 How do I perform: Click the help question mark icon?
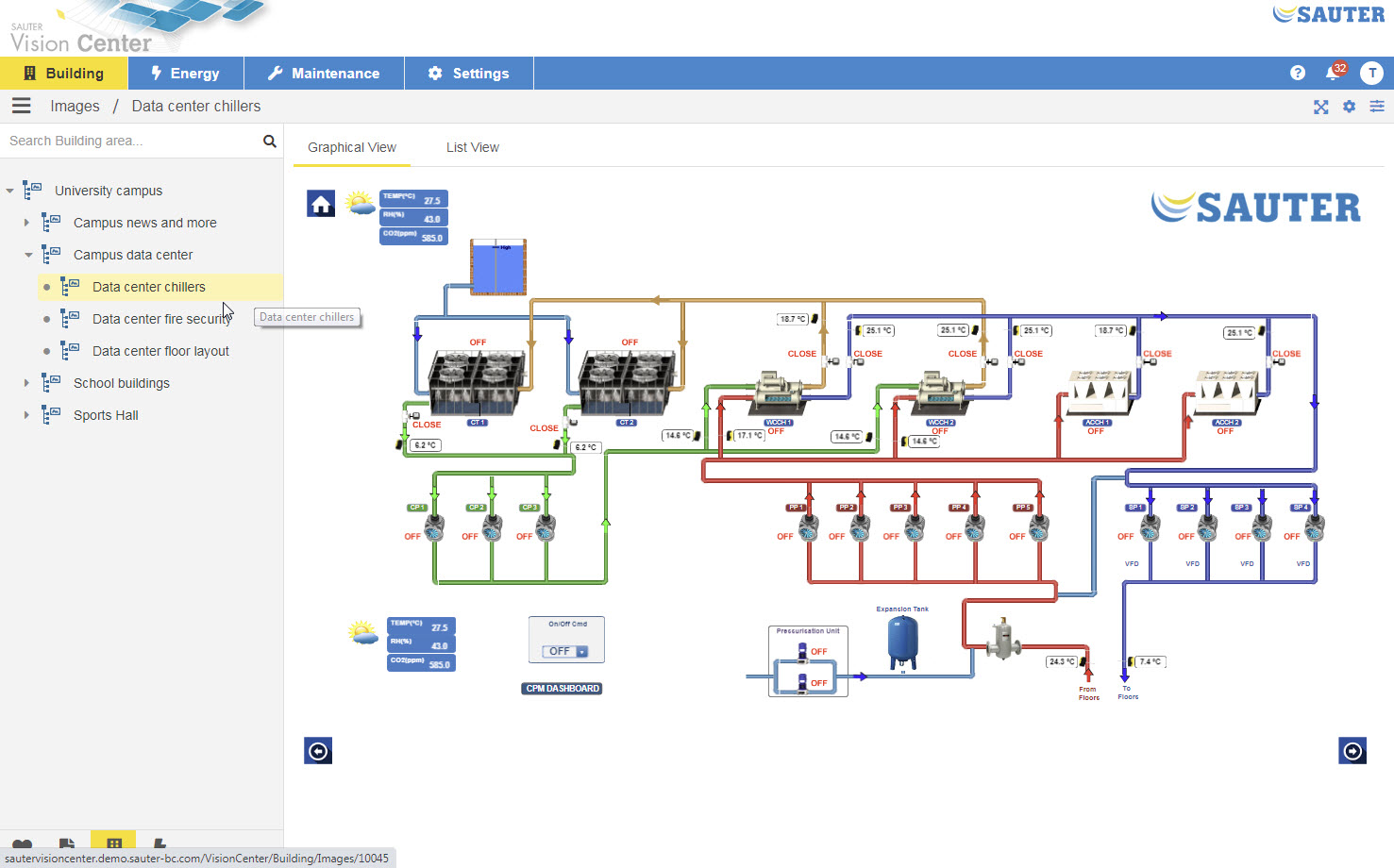1297,72
